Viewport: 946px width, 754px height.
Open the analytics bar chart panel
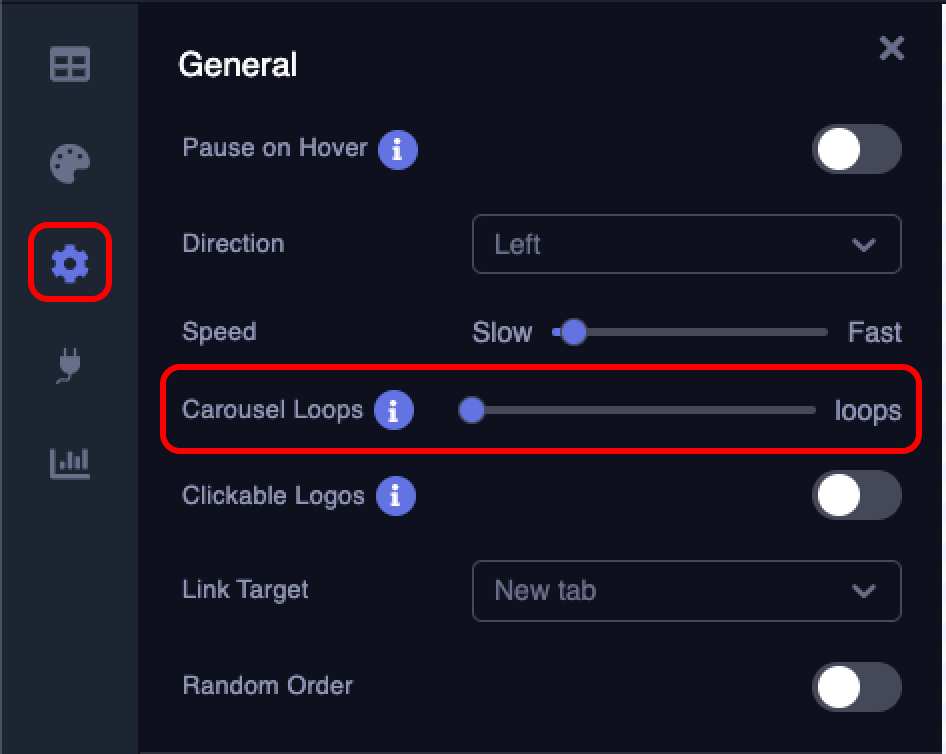point(68,462)
